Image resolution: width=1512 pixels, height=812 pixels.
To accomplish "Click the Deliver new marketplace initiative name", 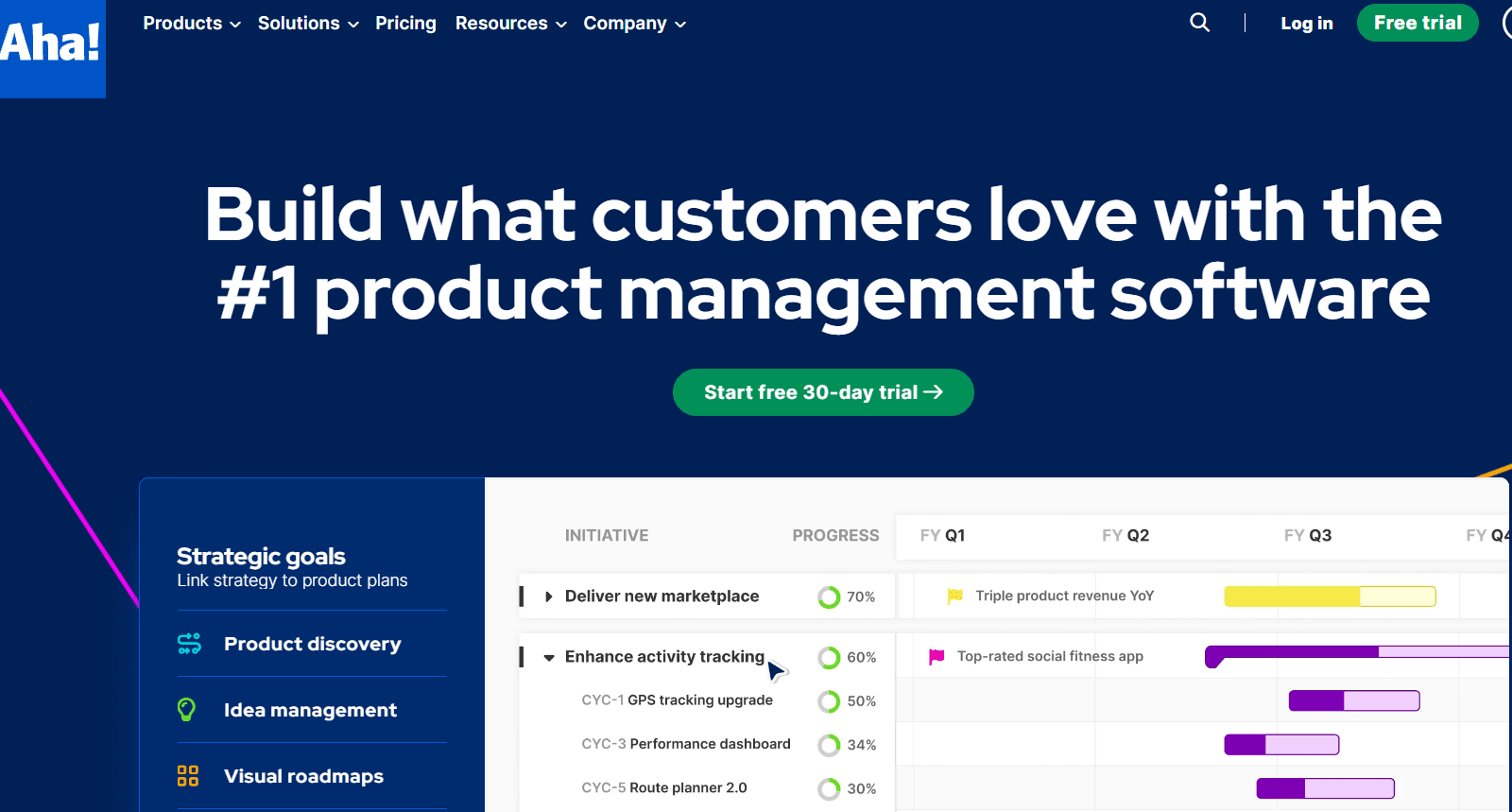I will click(661, 596).
